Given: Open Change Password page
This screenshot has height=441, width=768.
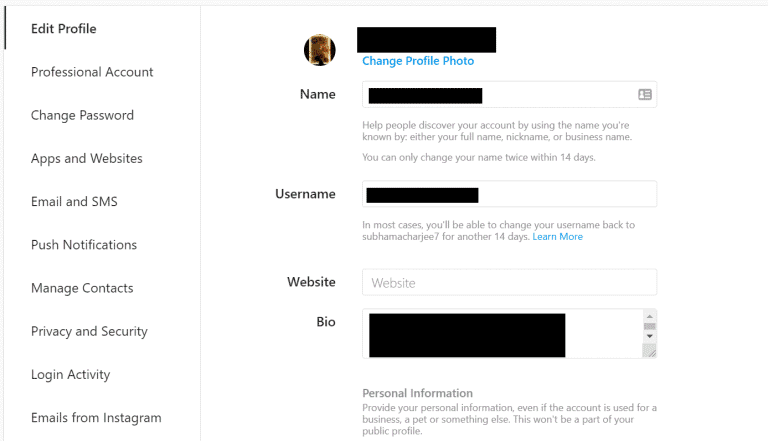Looking at the screenshot, I should (x=82, y=115).
